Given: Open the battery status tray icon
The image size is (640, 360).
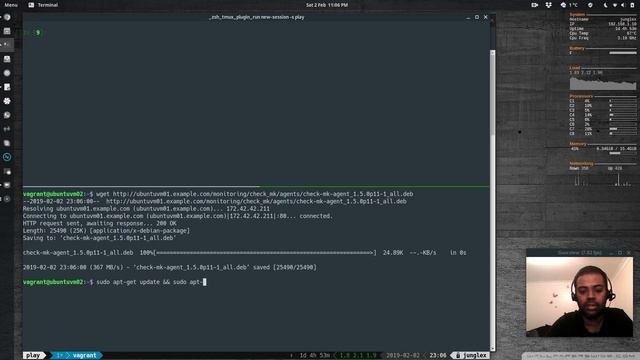Looking at the screenshot, I should 632,5.
